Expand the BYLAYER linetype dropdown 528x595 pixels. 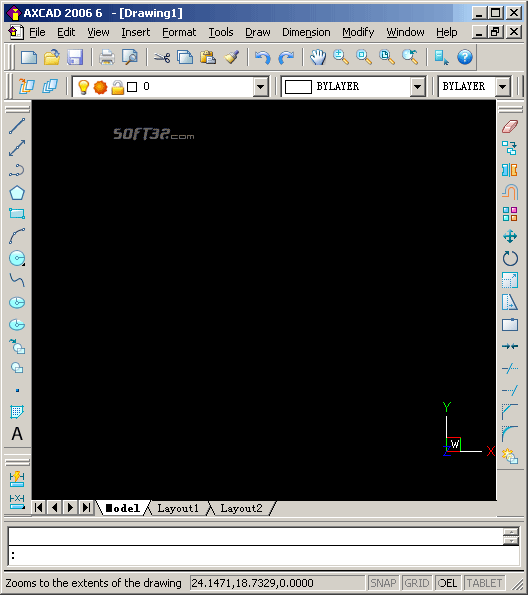(x=503, y=87)
